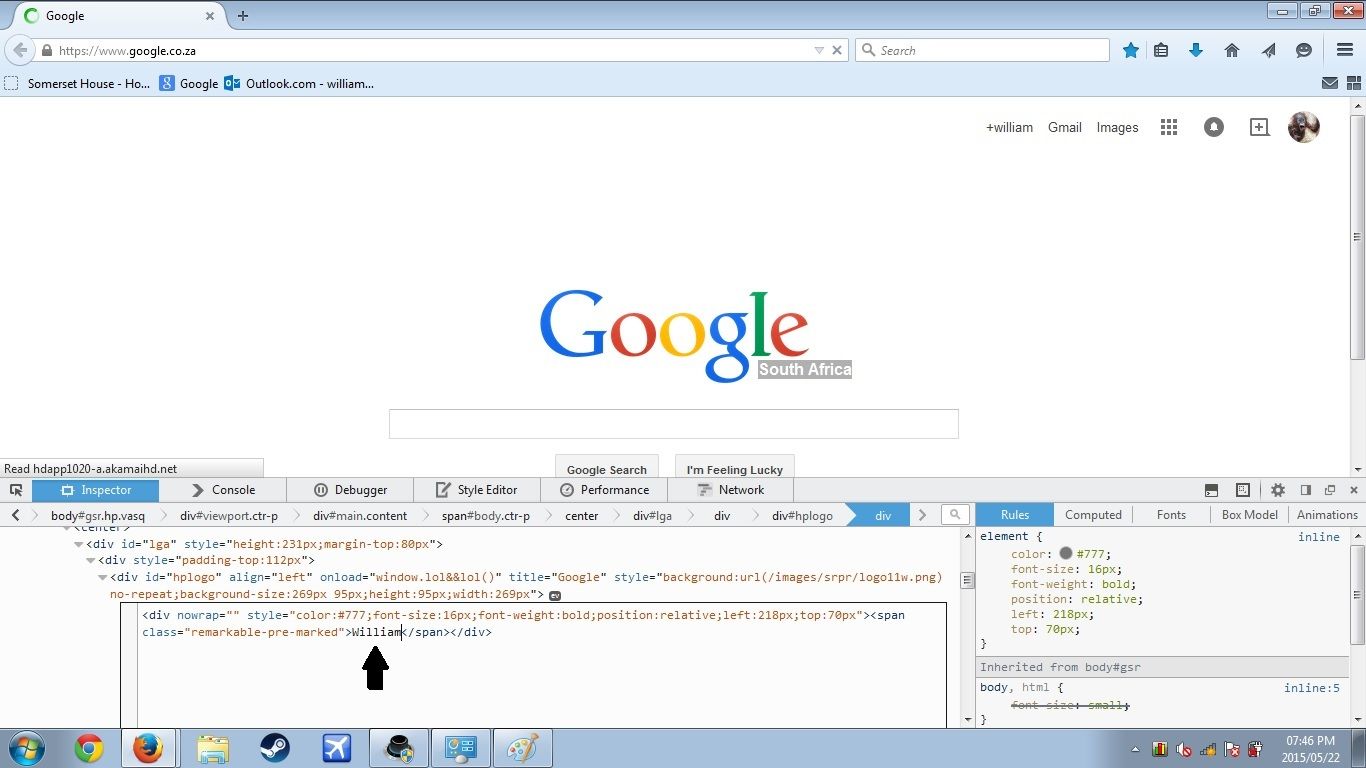Show your bookmarks list
The width and height of the screenshot is (1366, 768).
pyautogui.click(x=1161, y=50)
